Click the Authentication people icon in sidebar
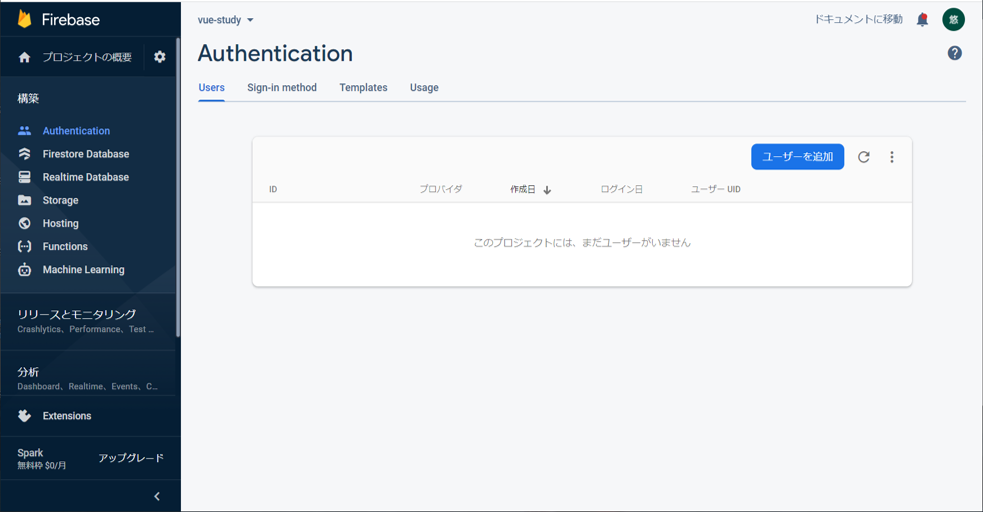983x512 pixels. click(x=24, y=131)
